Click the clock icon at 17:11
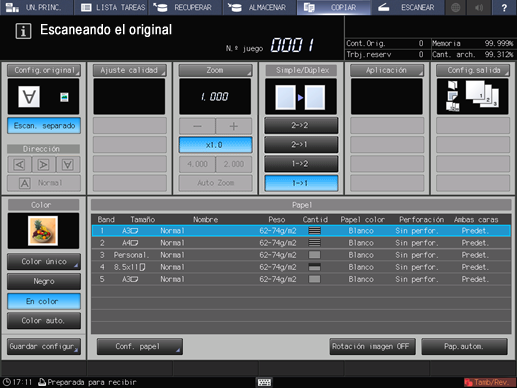This screenshot has height=388, width=517. coord(7,382)
